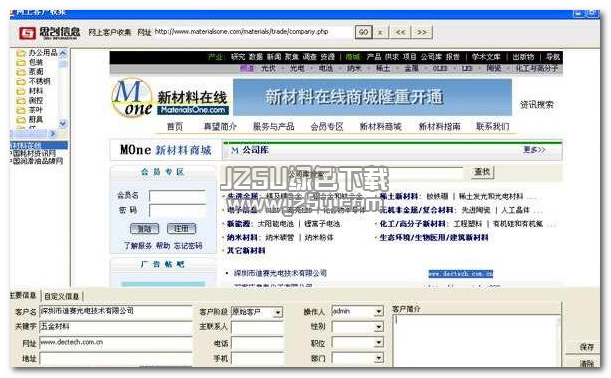The image size is (611, 378).
Task: Open 化工/高分子新材料 category link
Action: (x=412, y=224)
